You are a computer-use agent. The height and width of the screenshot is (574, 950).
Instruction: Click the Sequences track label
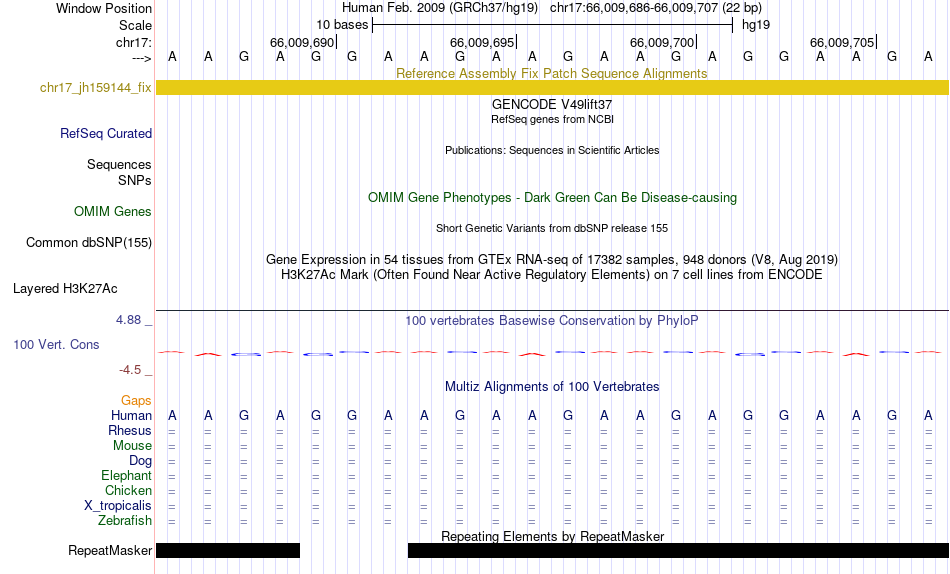tap(119, 164)
